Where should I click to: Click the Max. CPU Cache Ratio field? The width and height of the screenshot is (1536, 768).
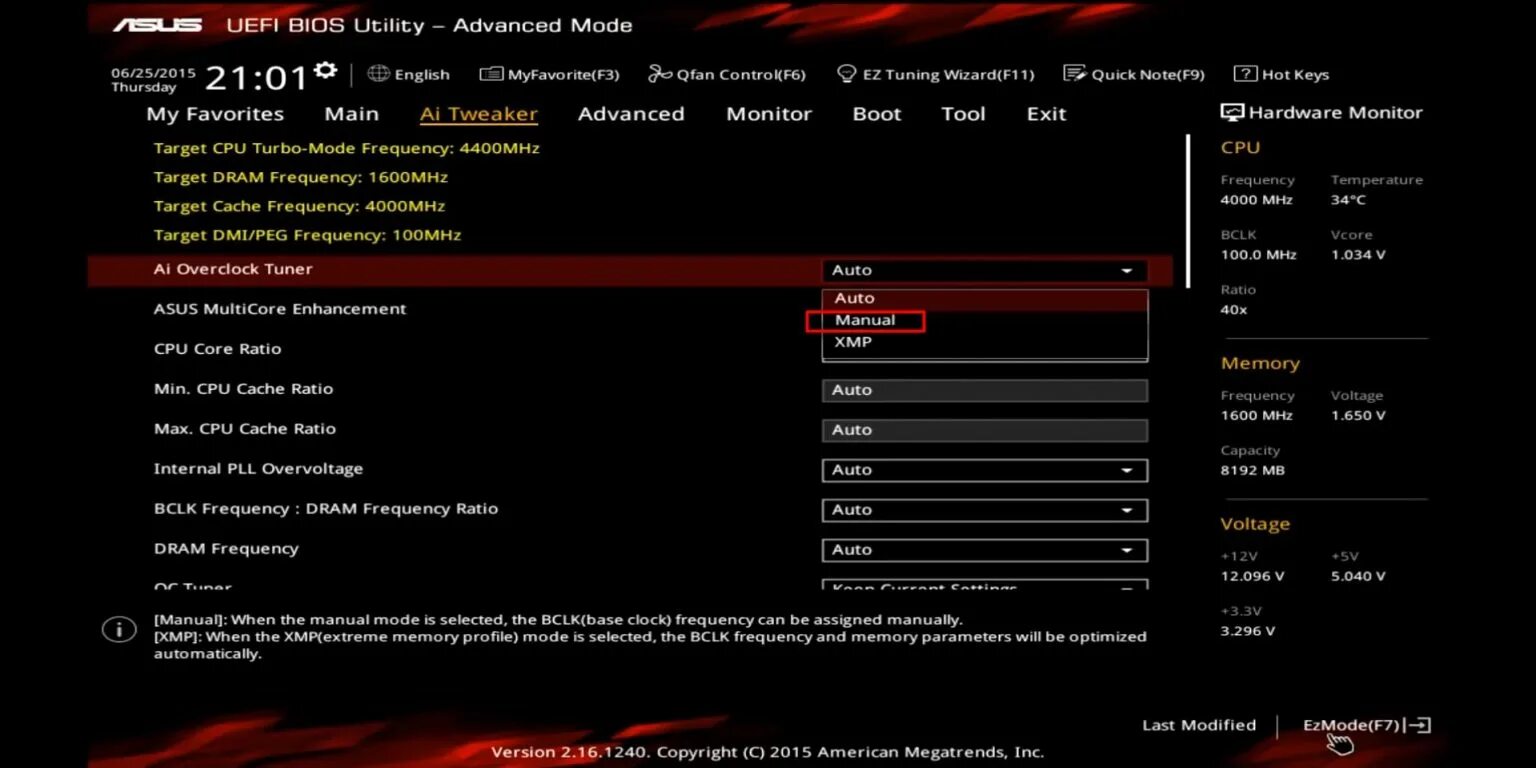tap(984, 430)
